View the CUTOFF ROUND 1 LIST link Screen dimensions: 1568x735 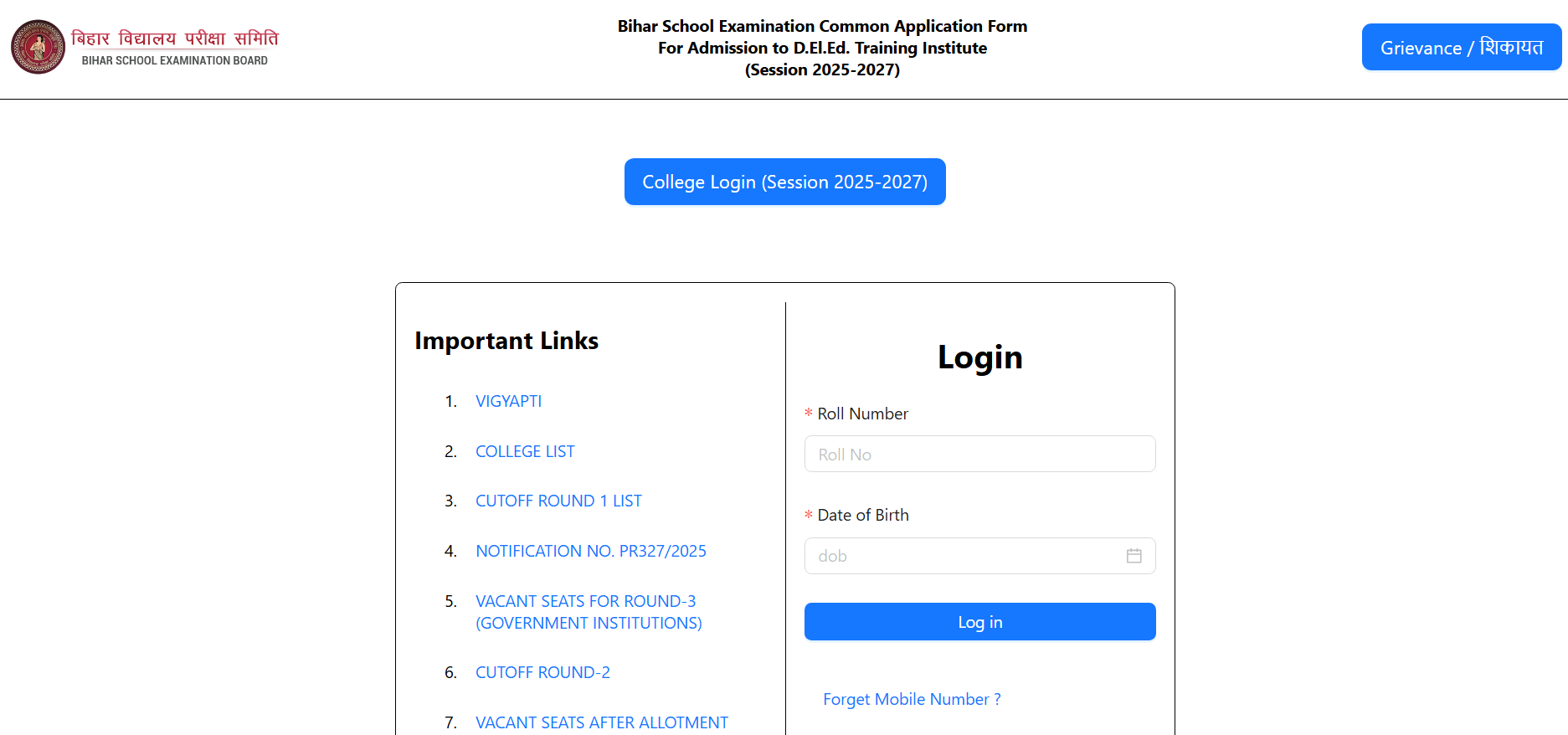click(x=558, y=501)
